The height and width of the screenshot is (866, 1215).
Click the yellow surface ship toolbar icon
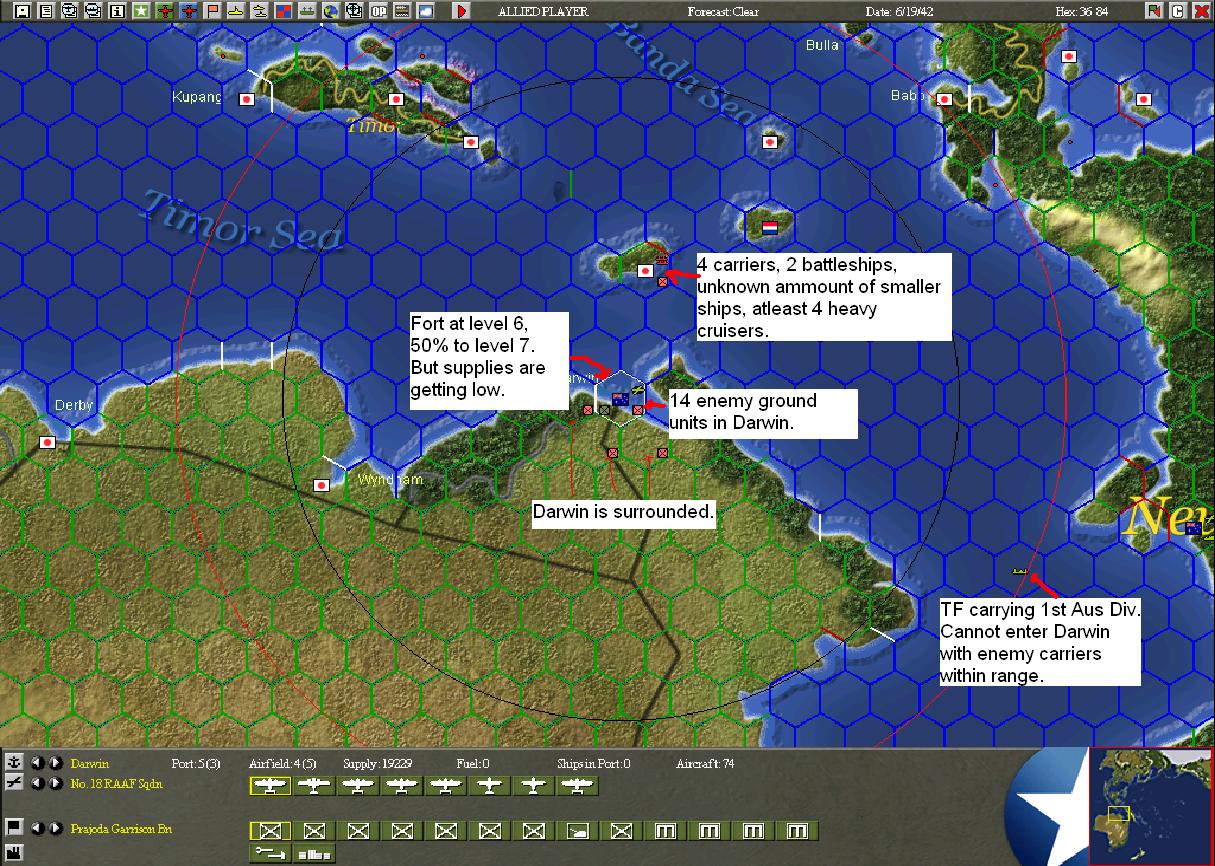click(x=260, y=11)
